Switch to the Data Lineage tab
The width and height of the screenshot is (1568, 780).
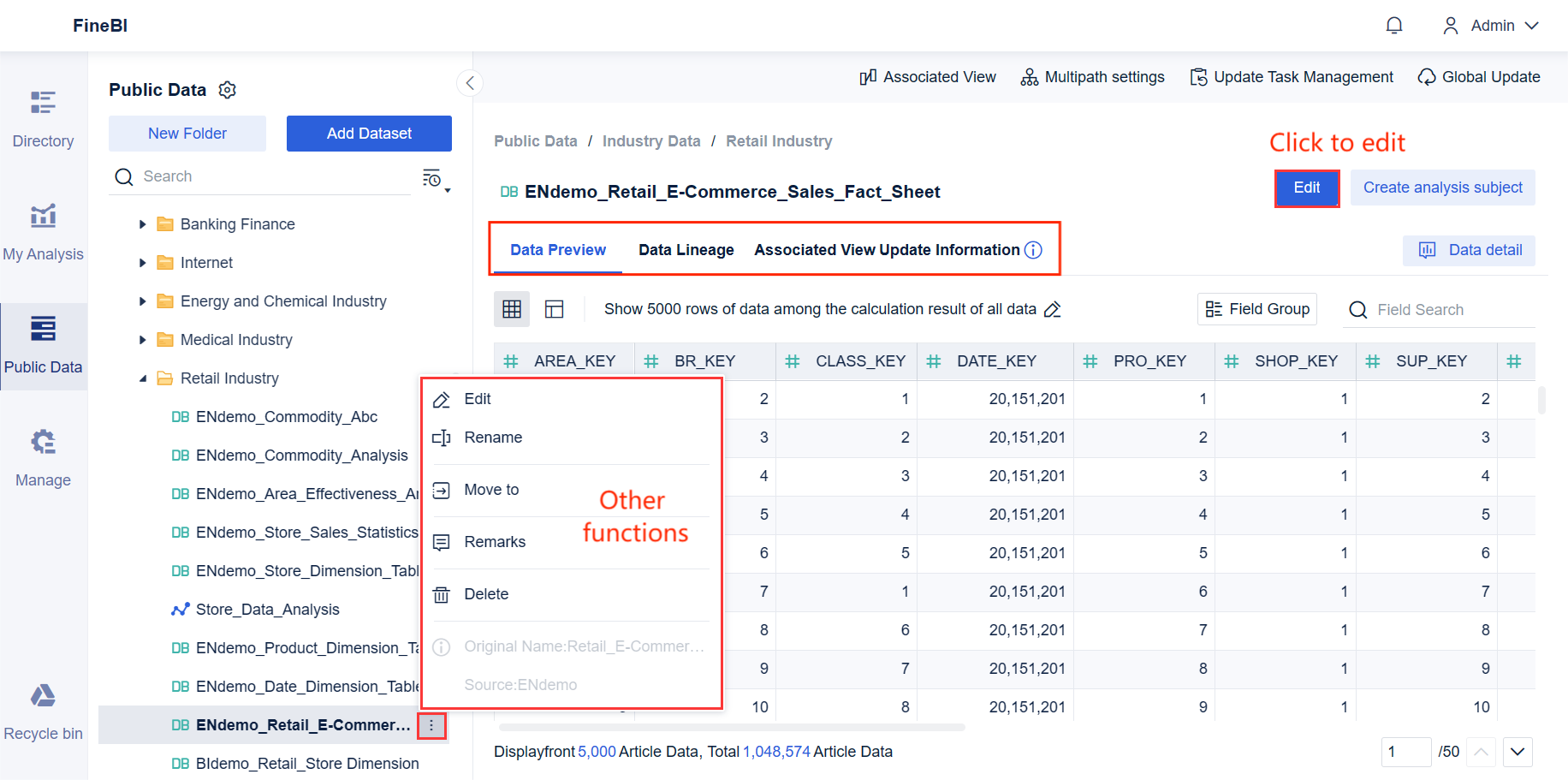(x=686, y=249)
